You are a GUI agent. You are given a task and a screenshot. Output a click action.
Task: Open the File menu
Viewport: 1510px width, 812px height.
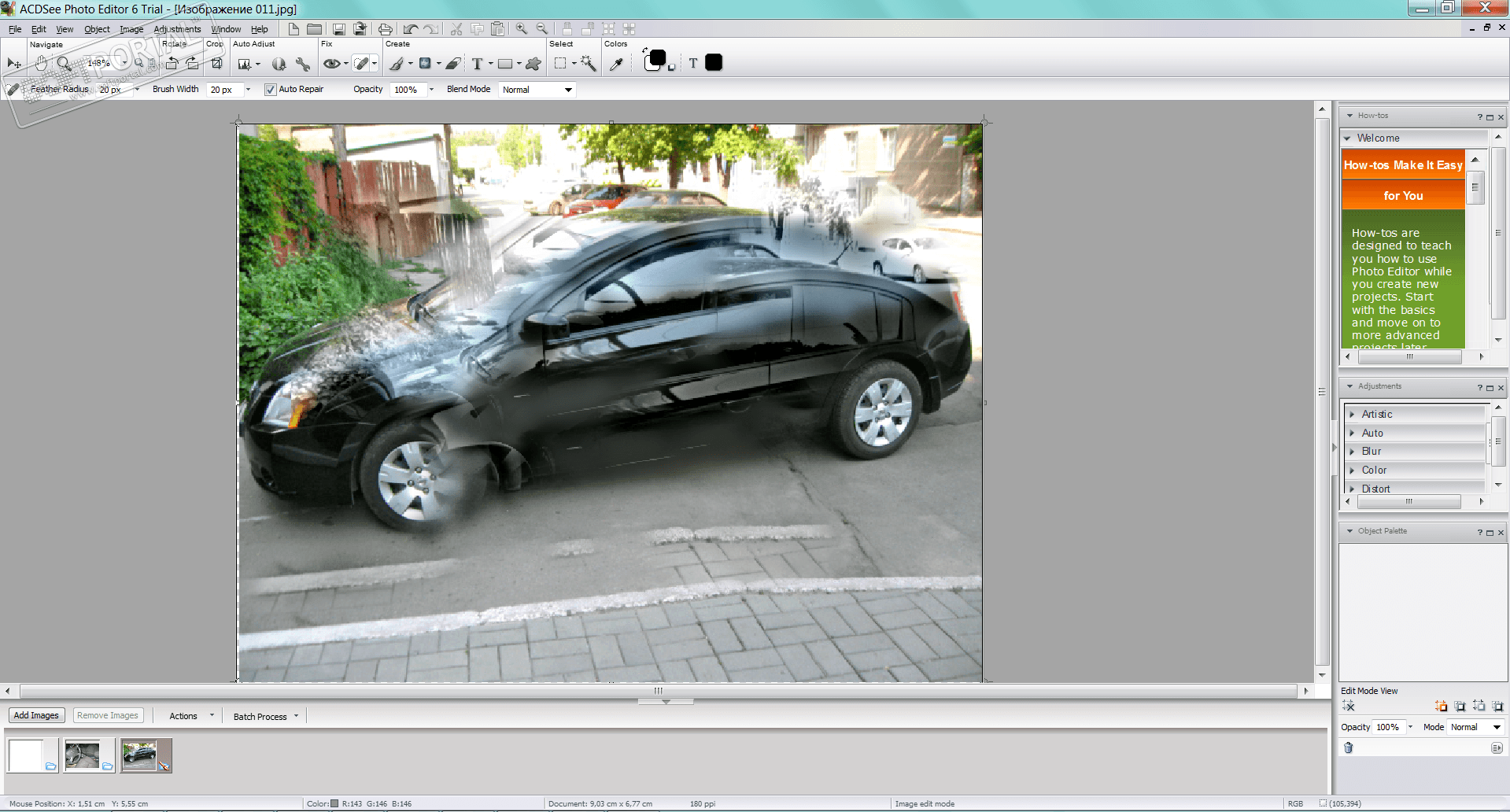(15, 29)
